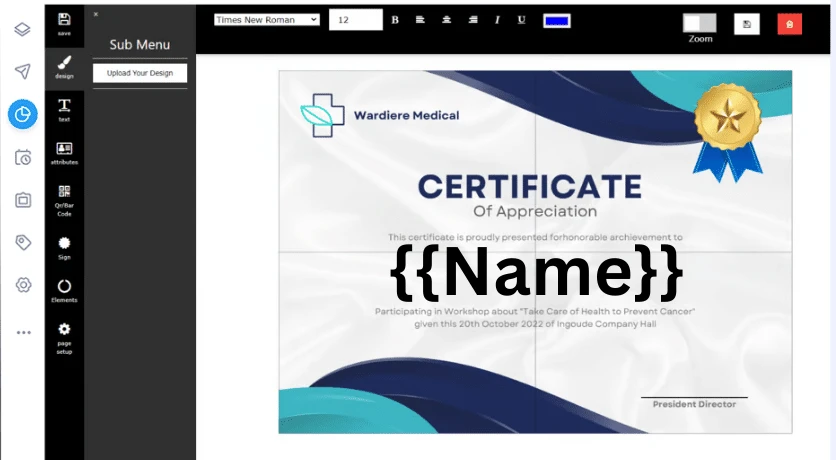Select the design brush tool
The image size is (836, 460).
pos(64,67)
